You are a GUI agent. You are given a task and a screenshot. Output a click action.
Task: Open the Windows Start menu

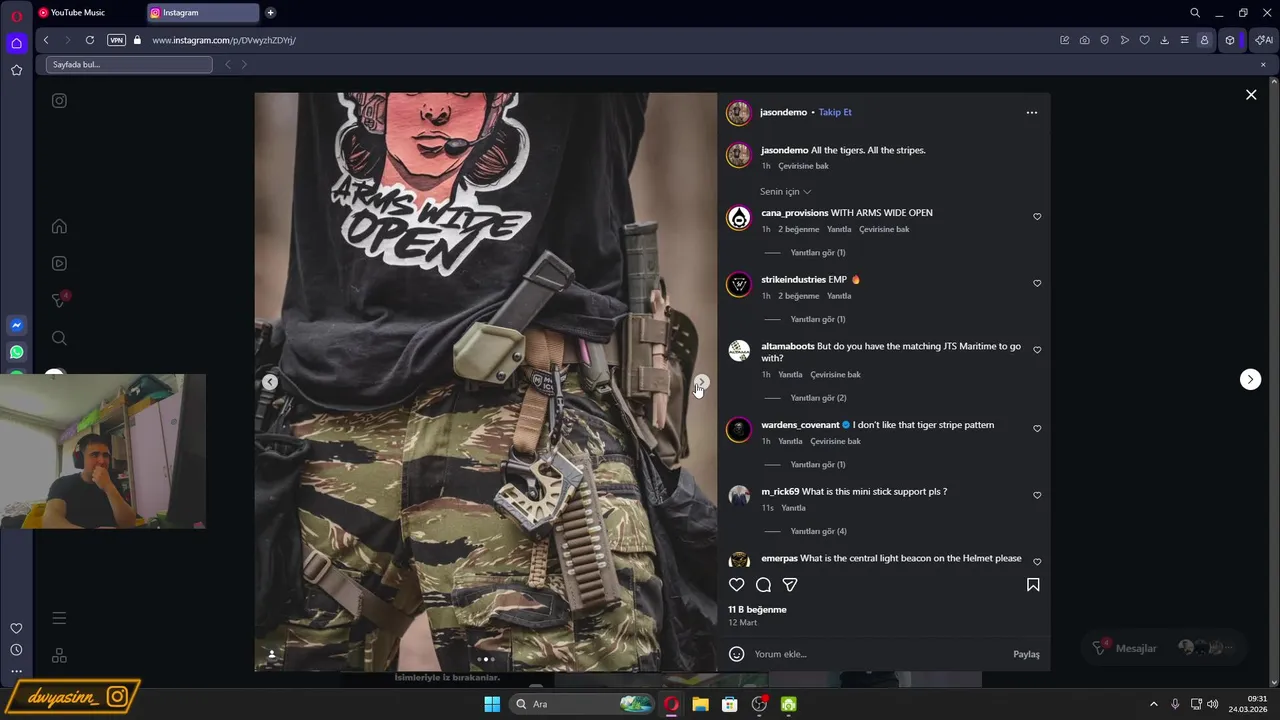(492, 704)
